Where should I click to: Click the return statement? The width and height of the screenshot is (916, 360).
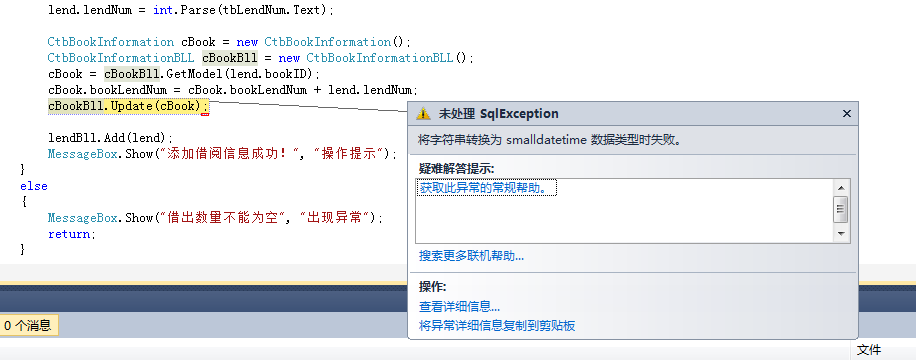(71, 234)
